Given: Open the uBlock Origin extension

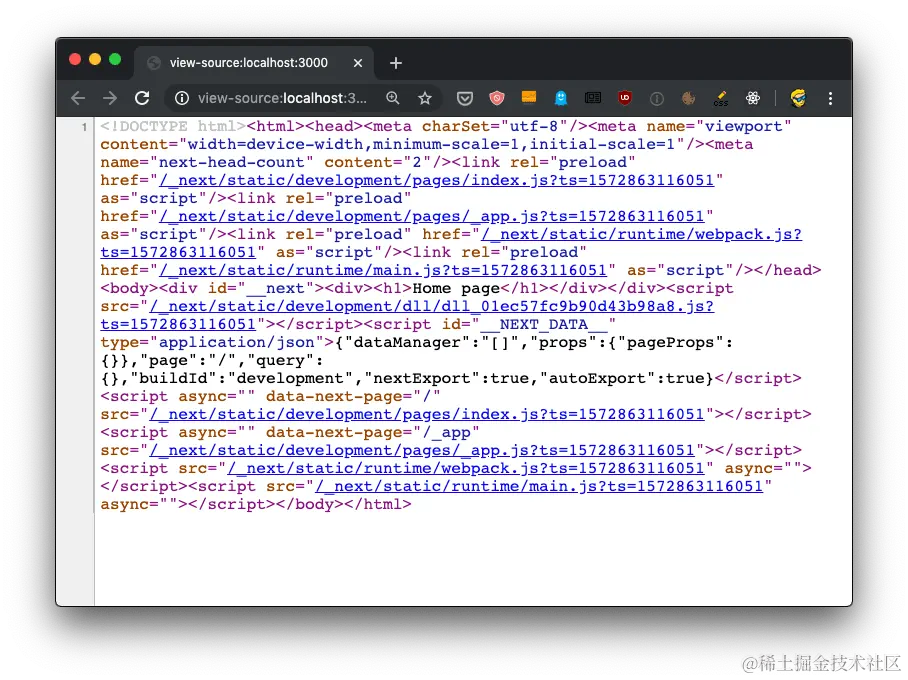Looking at the screenshot, I should 625,98.
